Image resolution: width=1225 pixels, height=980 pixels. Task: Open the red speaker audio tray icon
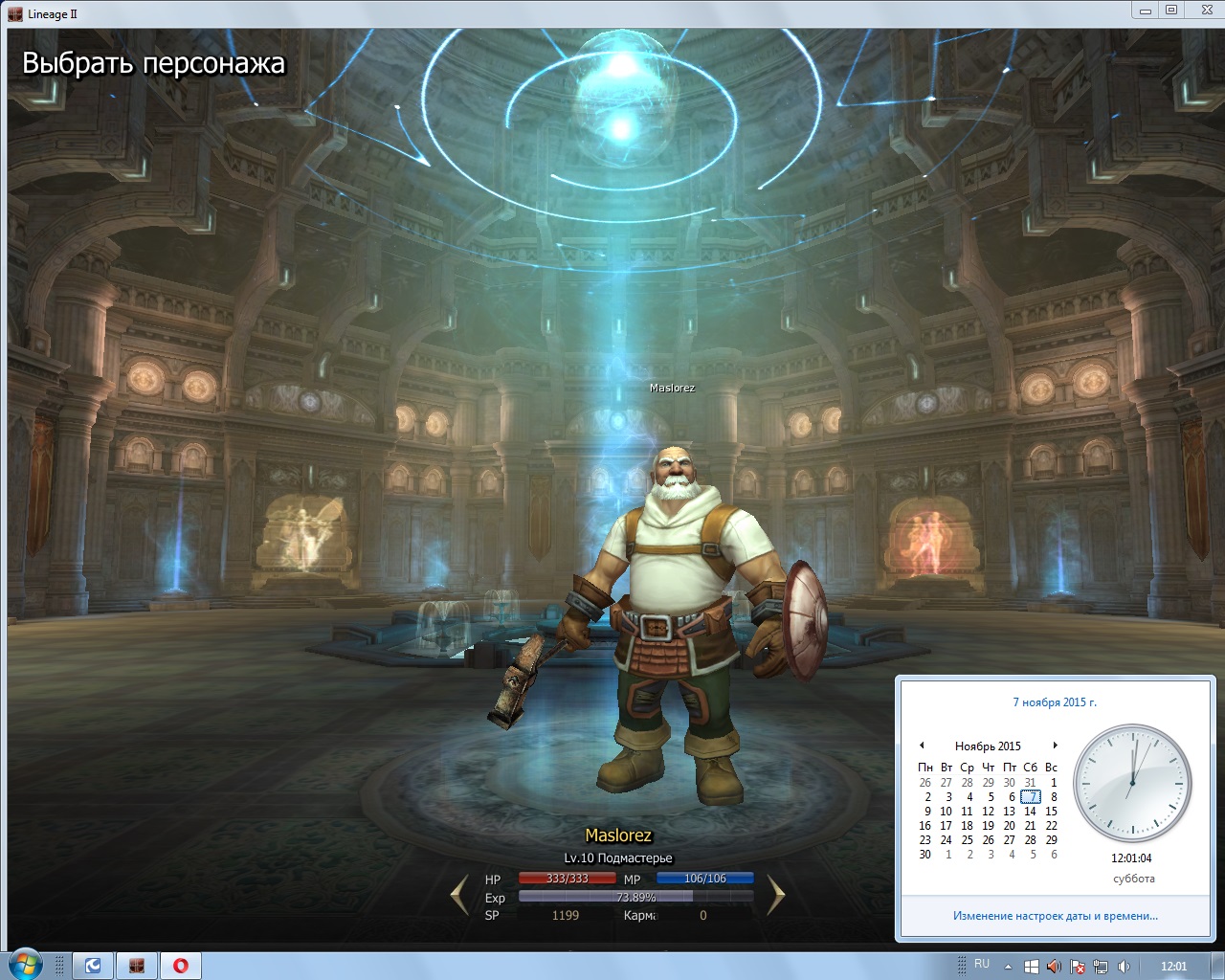pos(1054,967)
